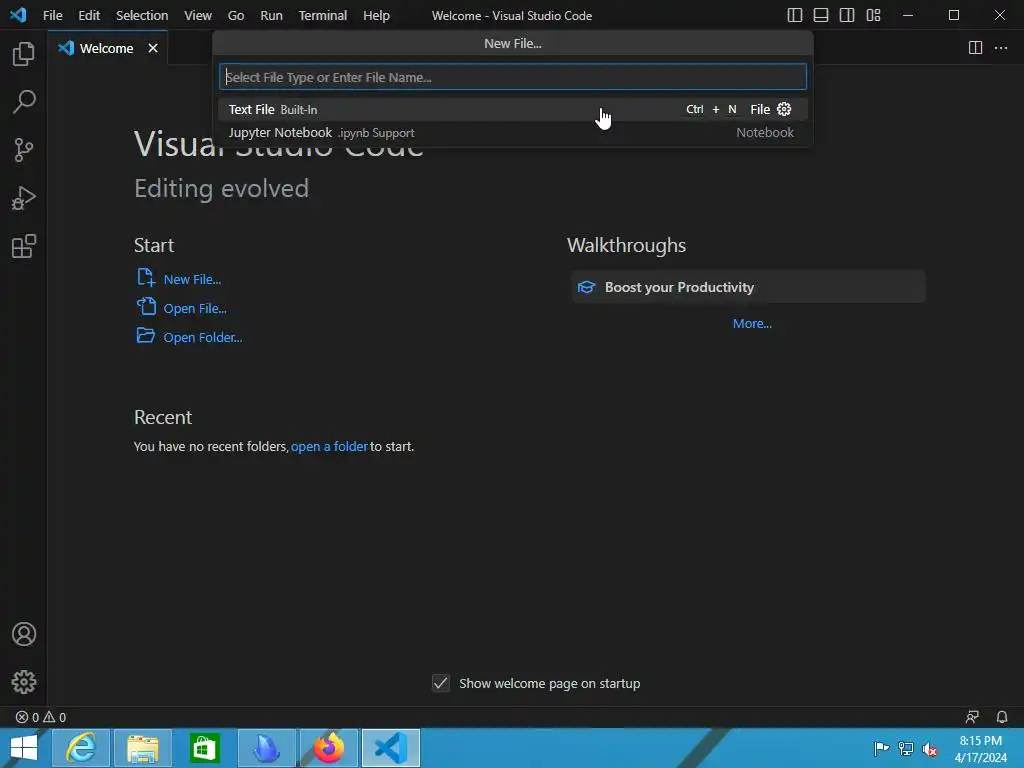Screen dimensions: 1024x768
Task: Toggle the Panel layout icon
Action: [820, 15]
